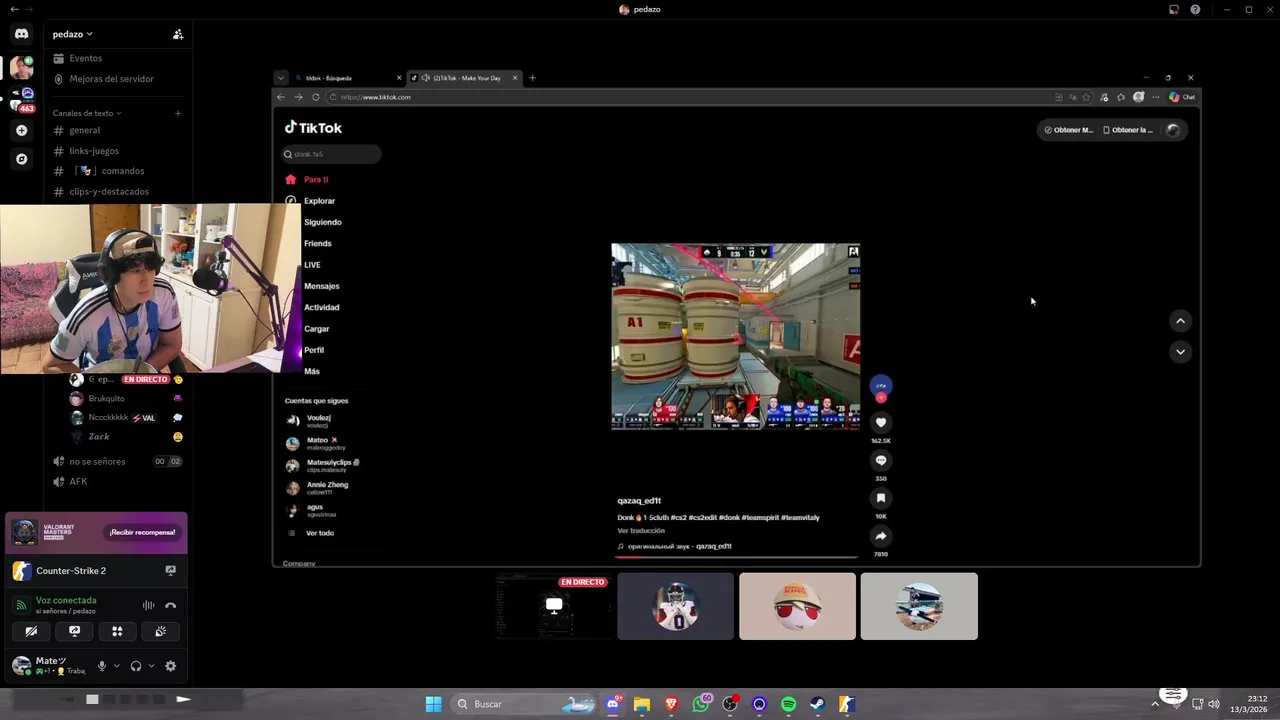This screenshot has width=1280, height=720.
Task: Open Mejoras del servidor
Action: pyautogui.click(x=103, y=79)
